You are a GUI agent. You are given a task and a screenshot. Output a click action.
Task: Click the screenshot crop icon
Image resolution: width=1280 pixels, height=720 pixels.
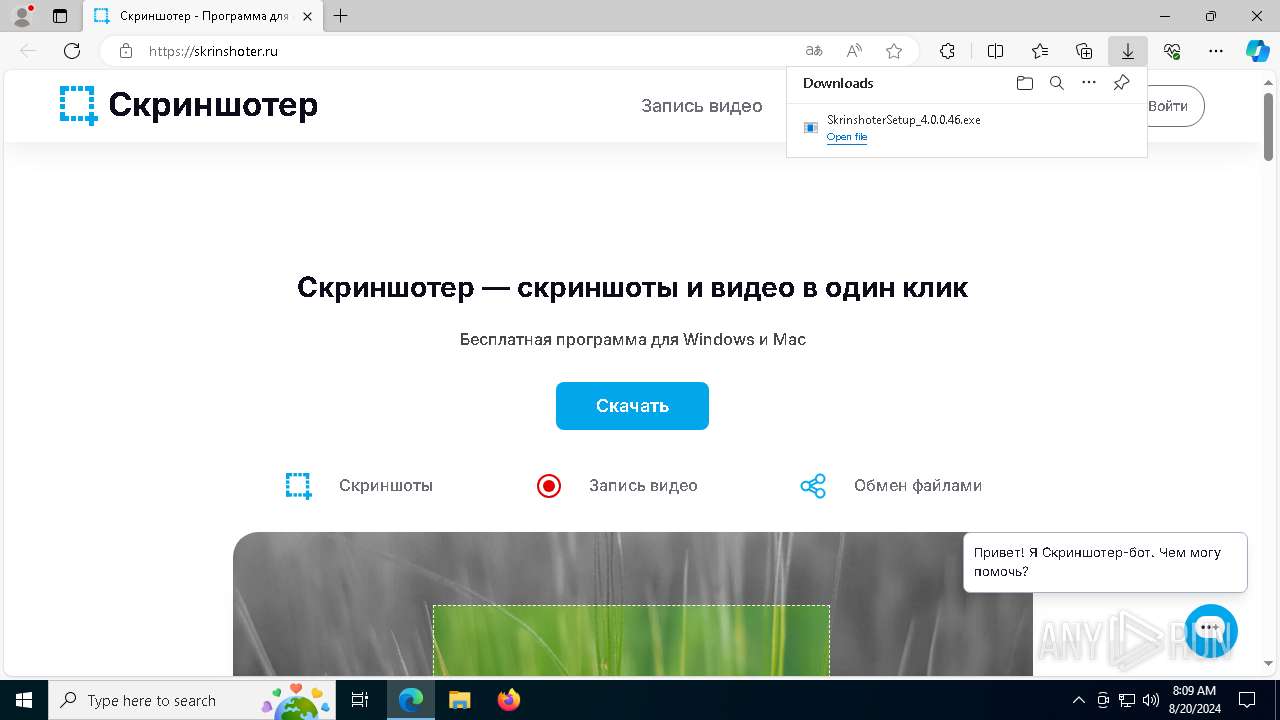click(x=298, y=486)
